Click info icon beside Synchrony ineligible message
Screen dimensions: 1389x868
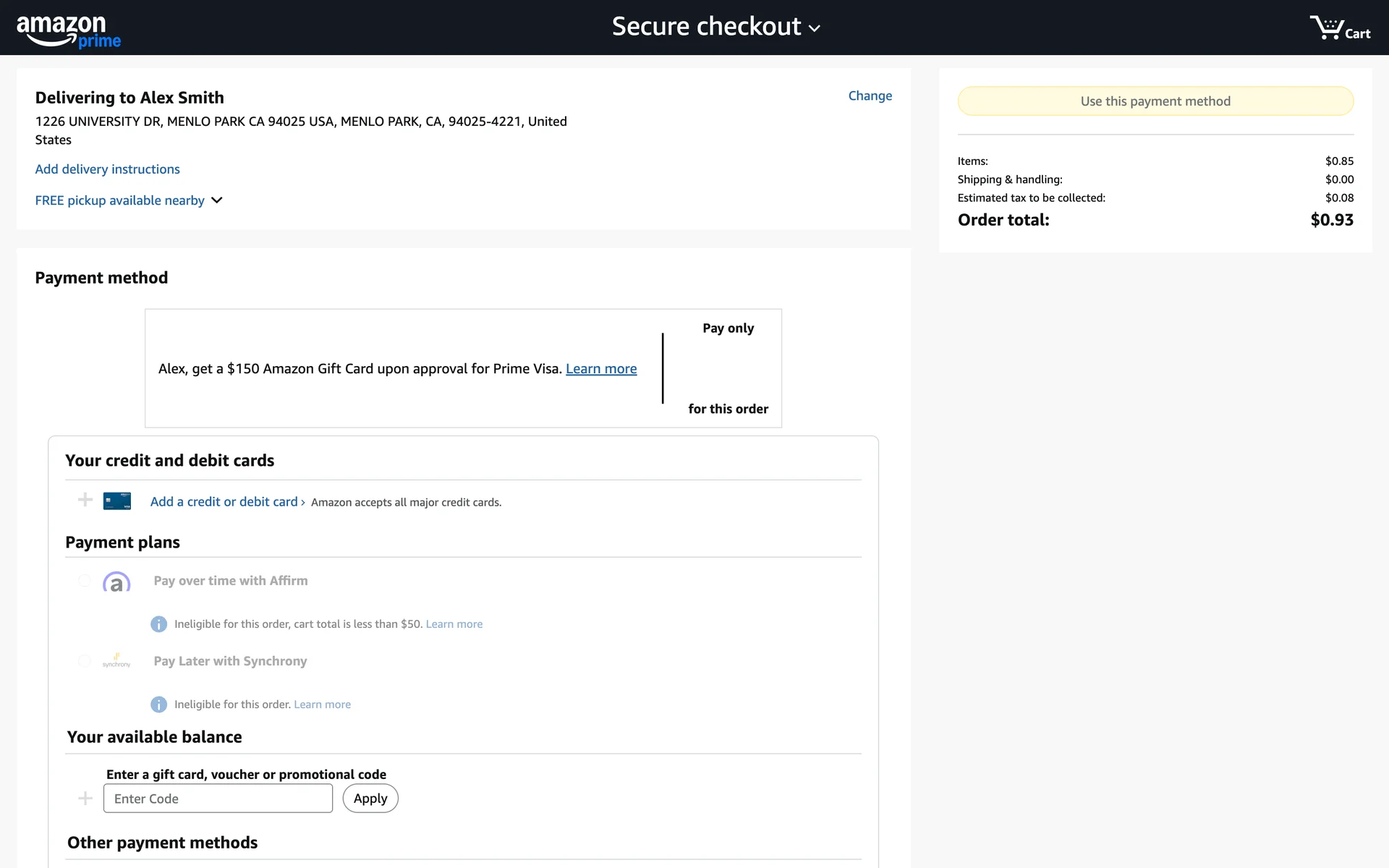(x=158, y=705)
